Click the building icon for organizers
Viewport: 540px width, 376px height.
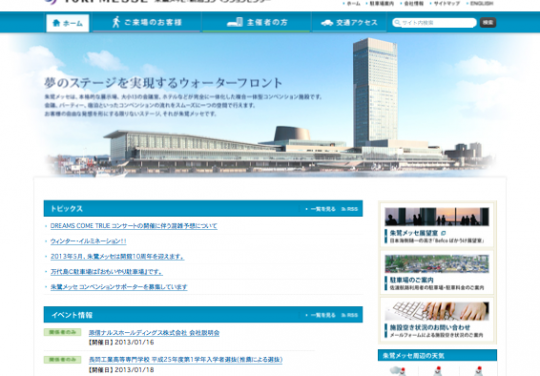[x=235, y=22]
